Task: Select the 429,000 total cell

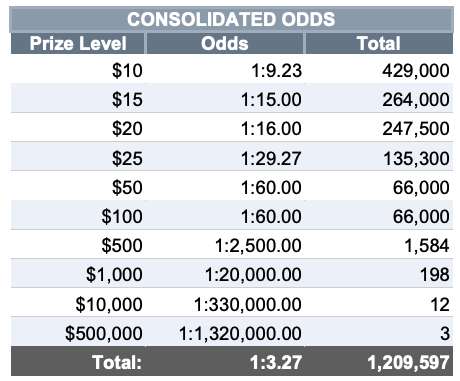Action: pyautogui.click(x=379, y=71)
